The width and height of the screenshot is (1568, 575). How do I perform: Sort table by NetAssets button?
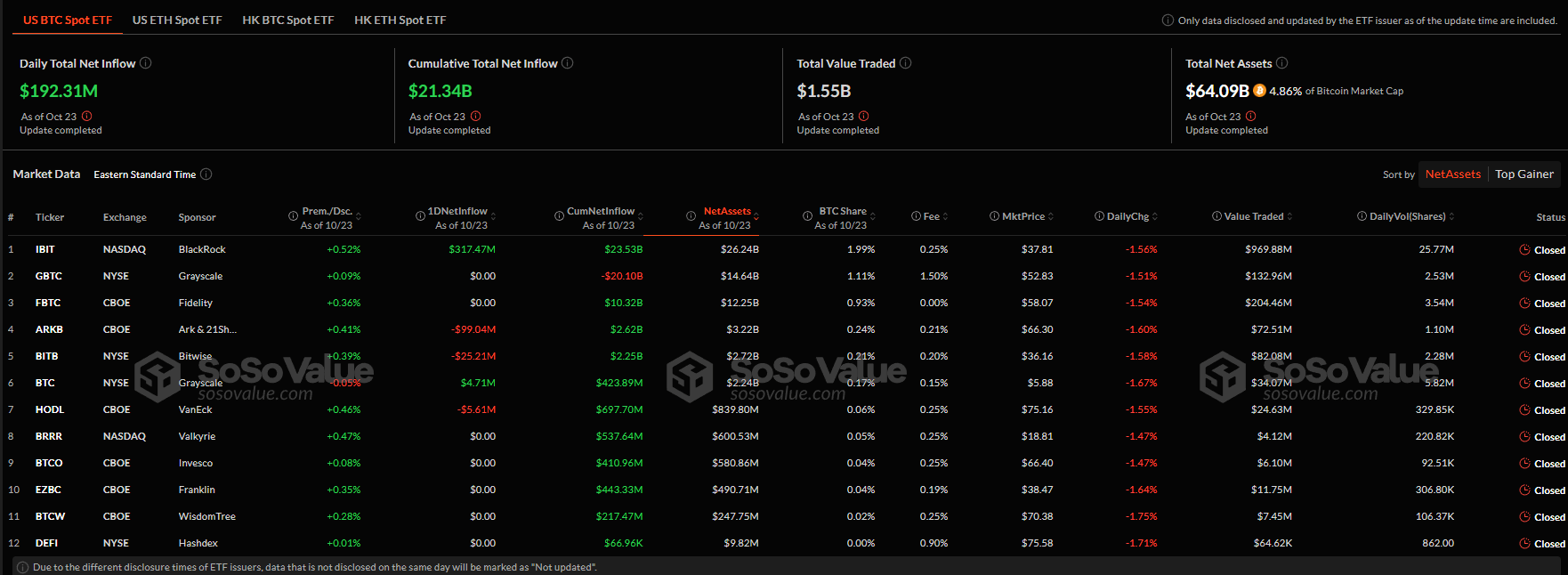tap(1453, 174)
